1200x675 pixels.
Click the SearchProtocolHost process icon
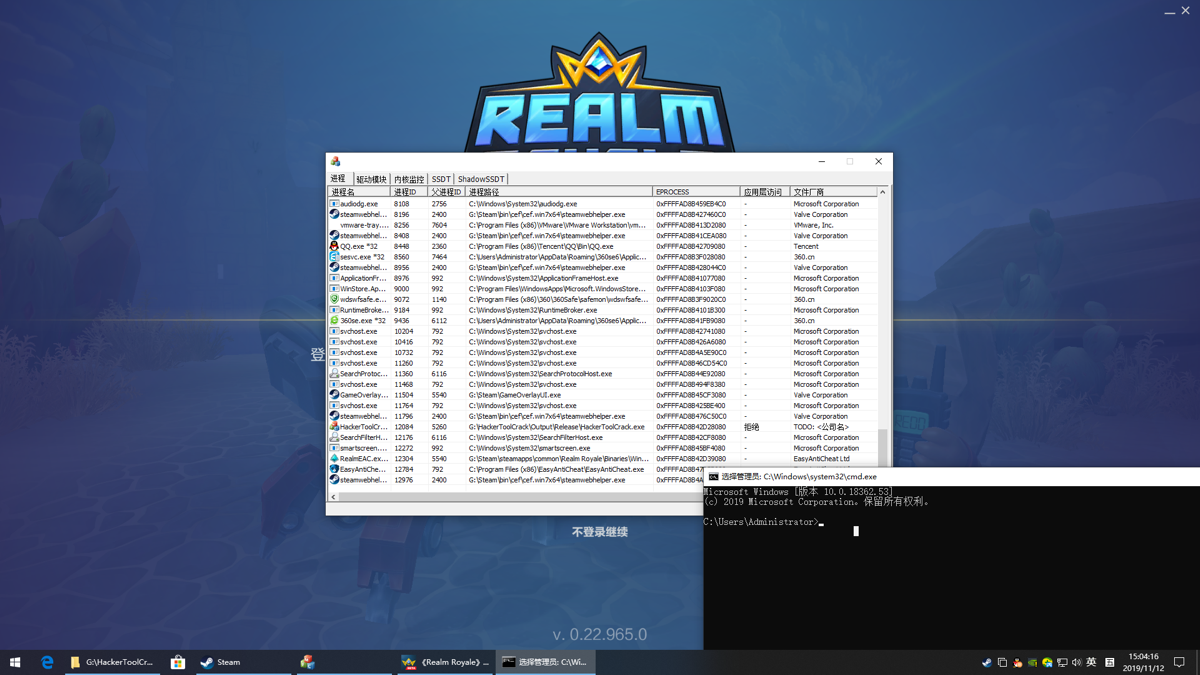334,374
